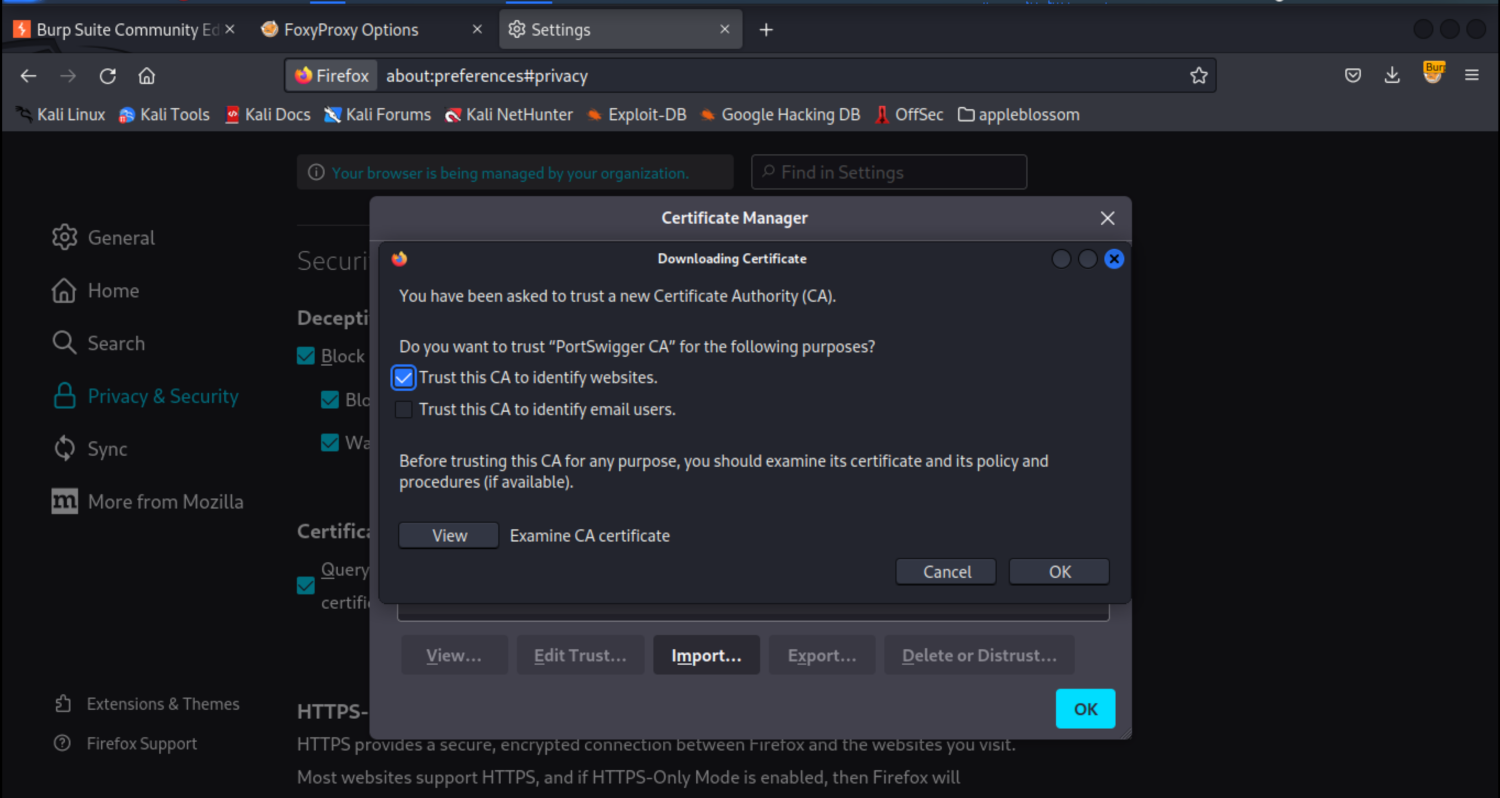This screenshot has height=798, width=1500.
Task: Open Home settings category
Action: [x=96, y=291]
